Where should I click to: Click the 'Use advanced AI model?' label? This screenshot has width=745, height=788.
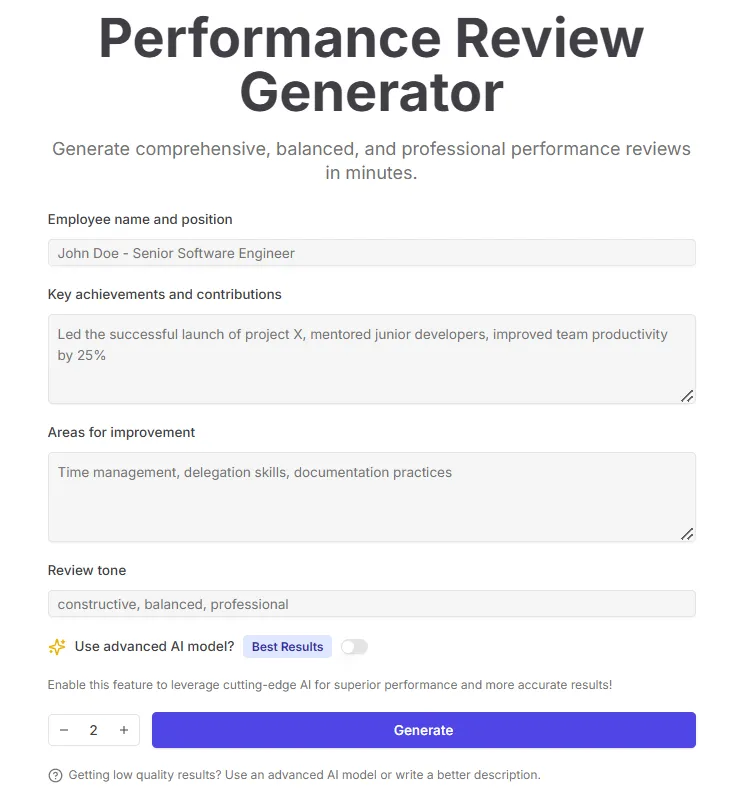pyautogui.click(x=154, y=646)
